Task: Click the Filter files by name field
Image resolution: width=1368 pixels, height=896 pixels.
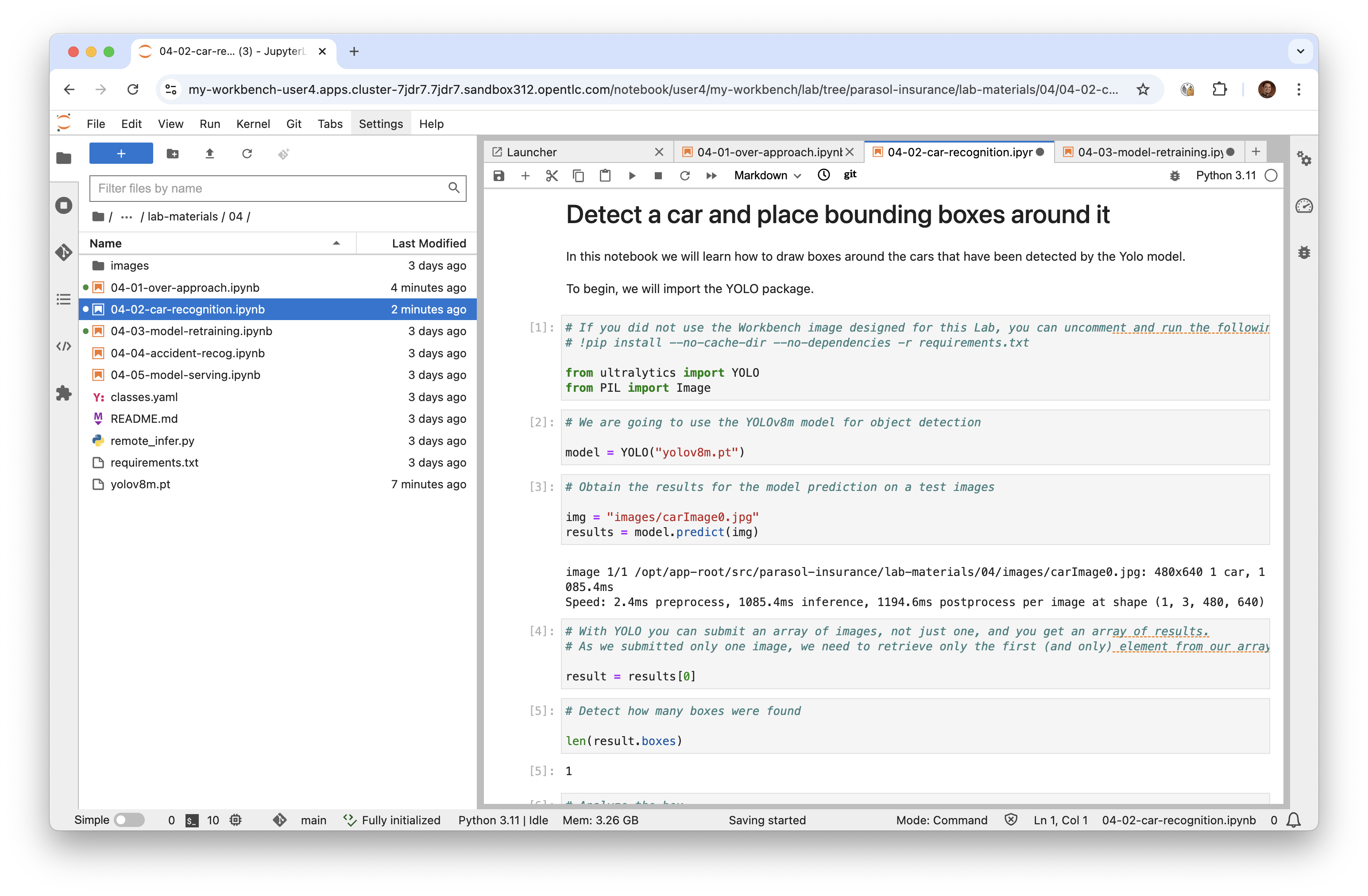Action: click(270, 188)
